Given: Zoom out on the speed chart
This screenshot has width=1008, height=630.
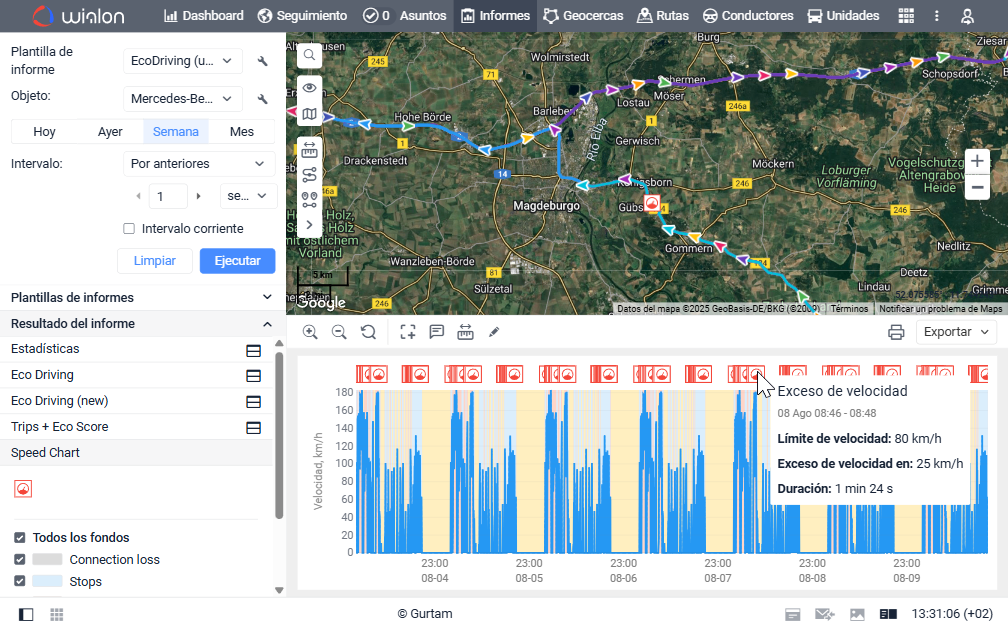Looking at the screenshot, I should click(x=339, y=332).
